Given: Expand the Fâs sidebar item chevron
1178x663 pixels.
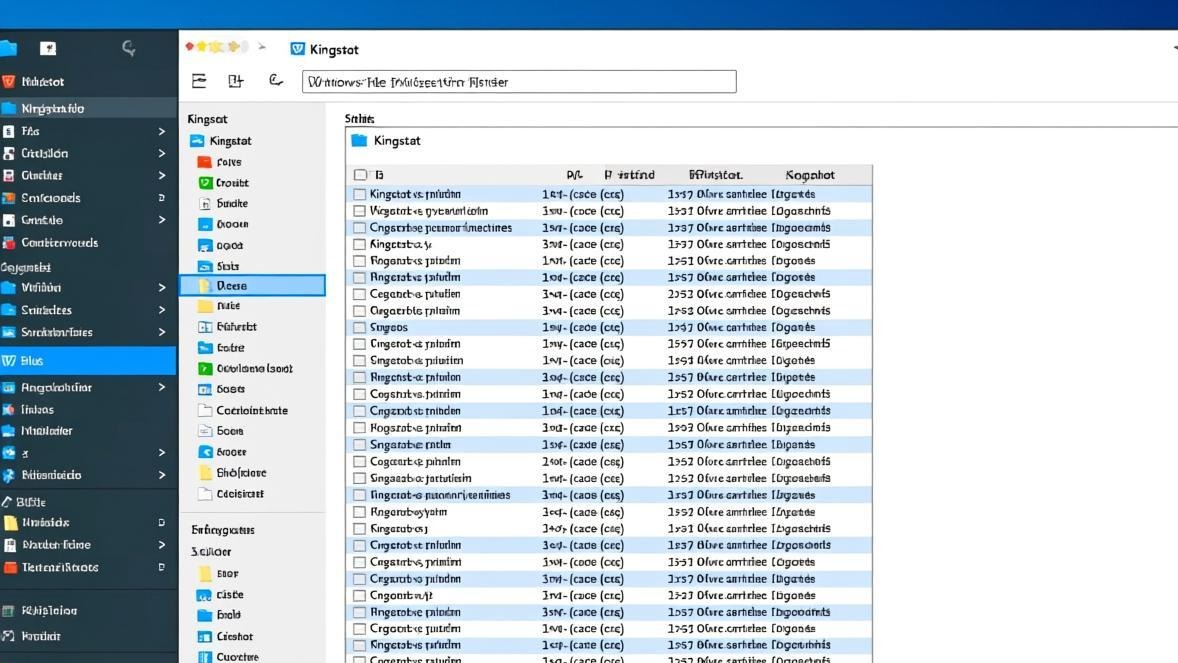Looking at the screenshot, I should [x=162, y=132].
